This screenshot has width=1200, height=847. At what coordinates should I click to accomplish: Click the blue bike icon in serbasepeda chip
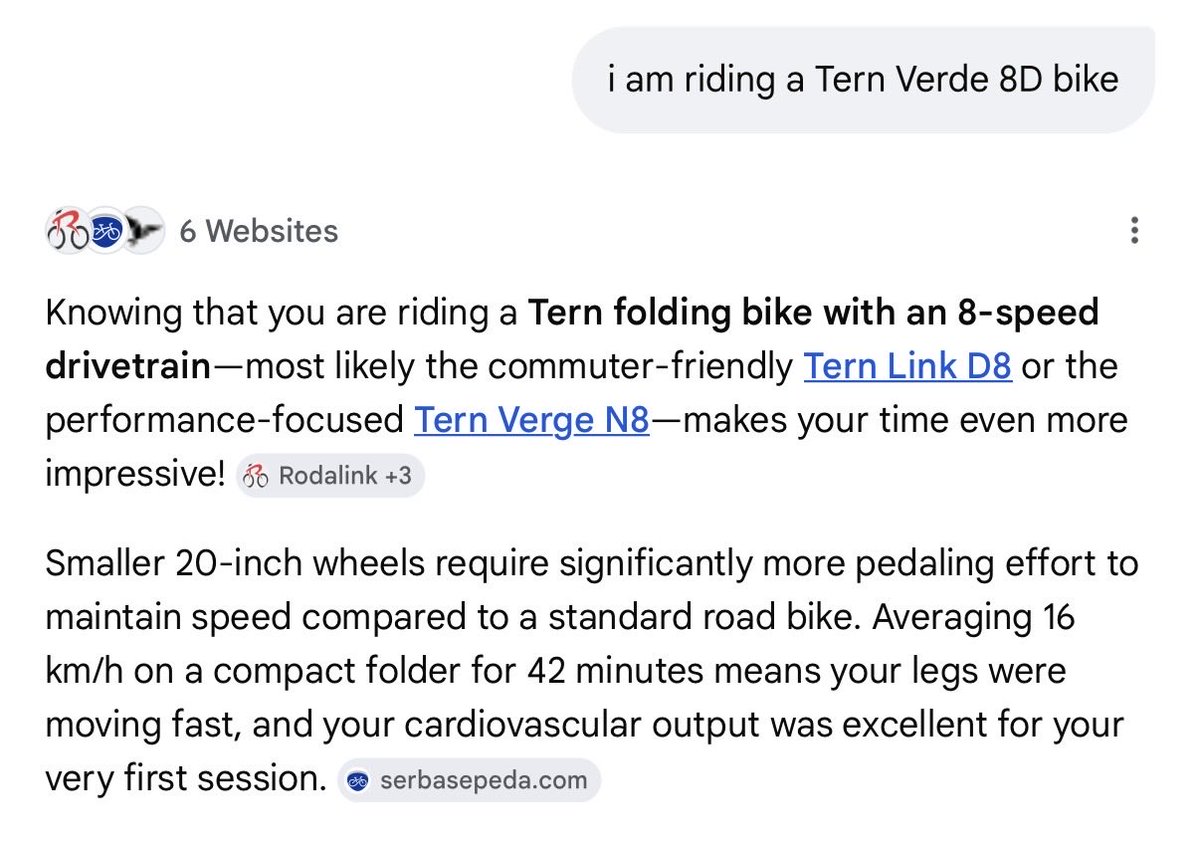(359, 781)
